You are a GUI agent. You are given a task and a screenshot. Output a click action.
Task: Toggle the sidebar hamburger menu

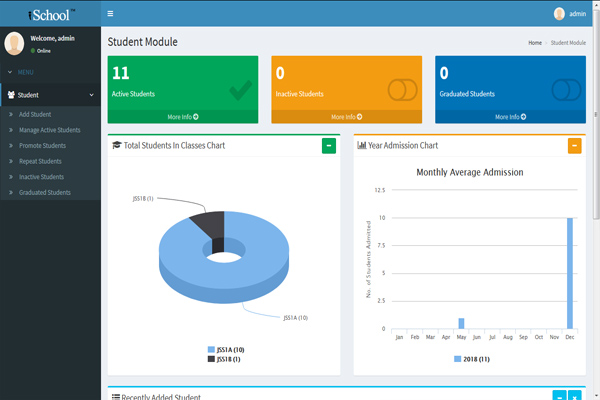click(x=110, y=14)
